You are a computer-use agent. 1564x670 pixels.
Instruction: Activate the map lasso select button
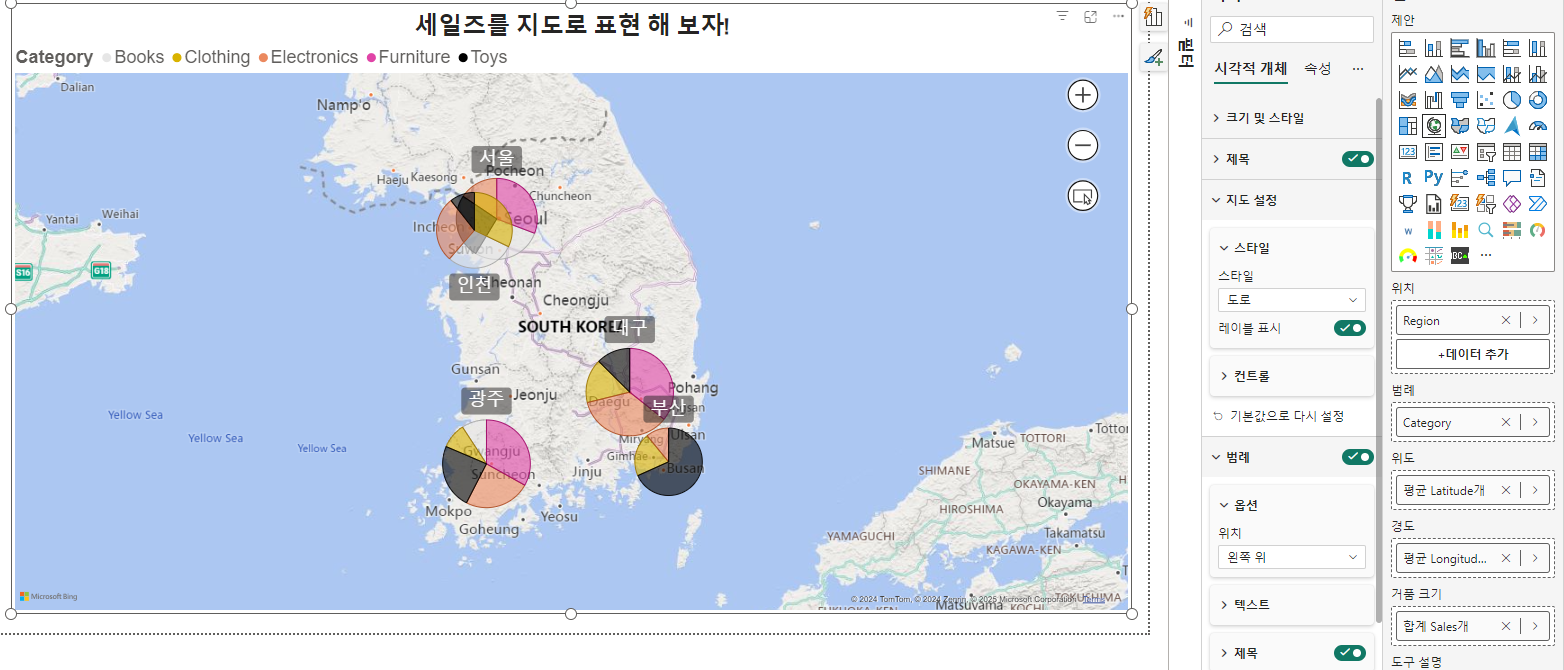pos(1083,196)
